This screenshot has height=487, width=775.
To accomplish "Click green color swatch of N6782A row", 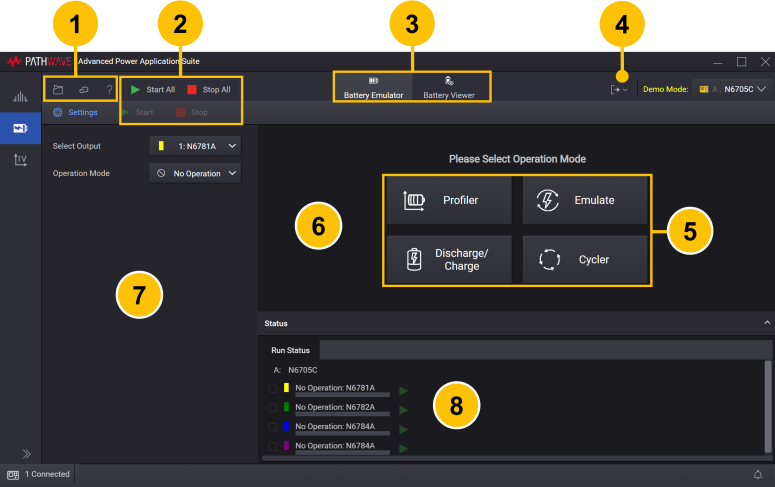I will pyautogui.click(x=286, y=407).
